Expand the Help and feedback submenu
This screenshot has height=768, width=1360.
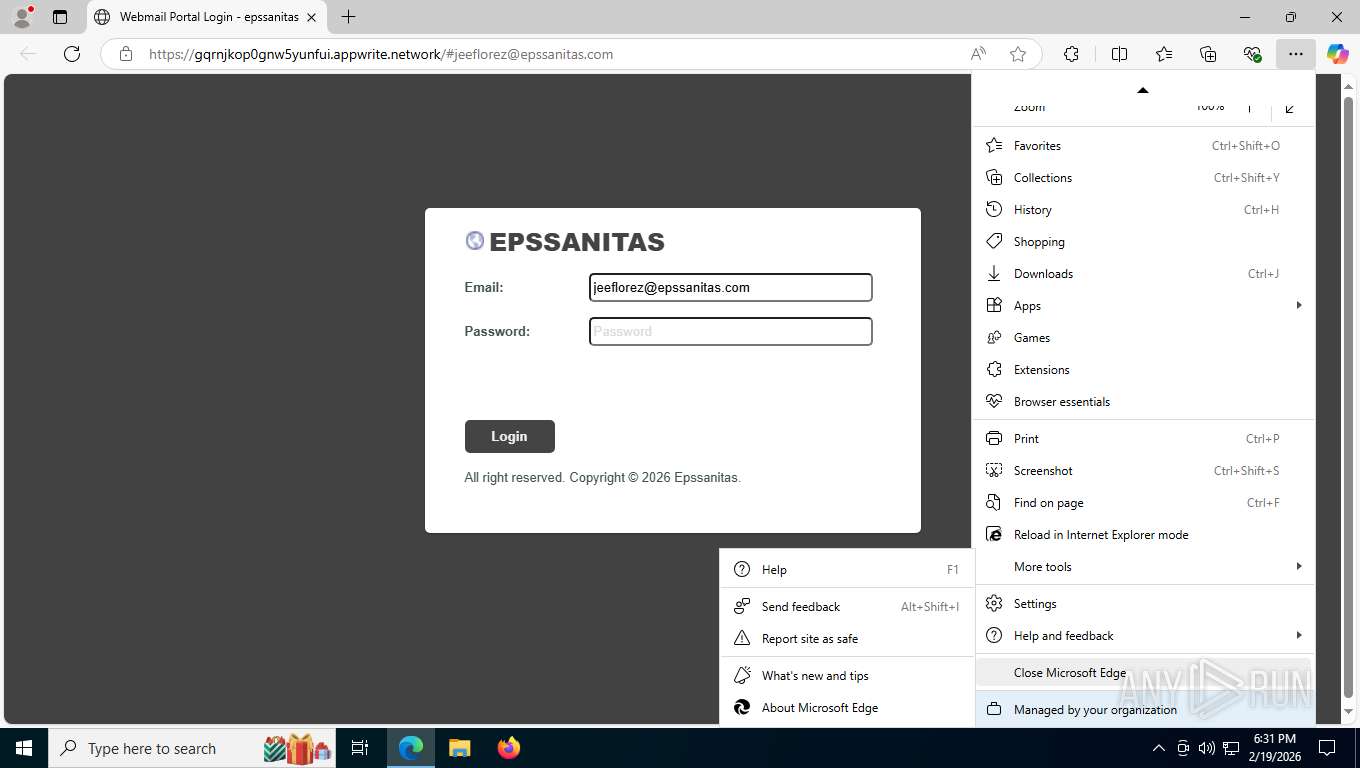1145,635
